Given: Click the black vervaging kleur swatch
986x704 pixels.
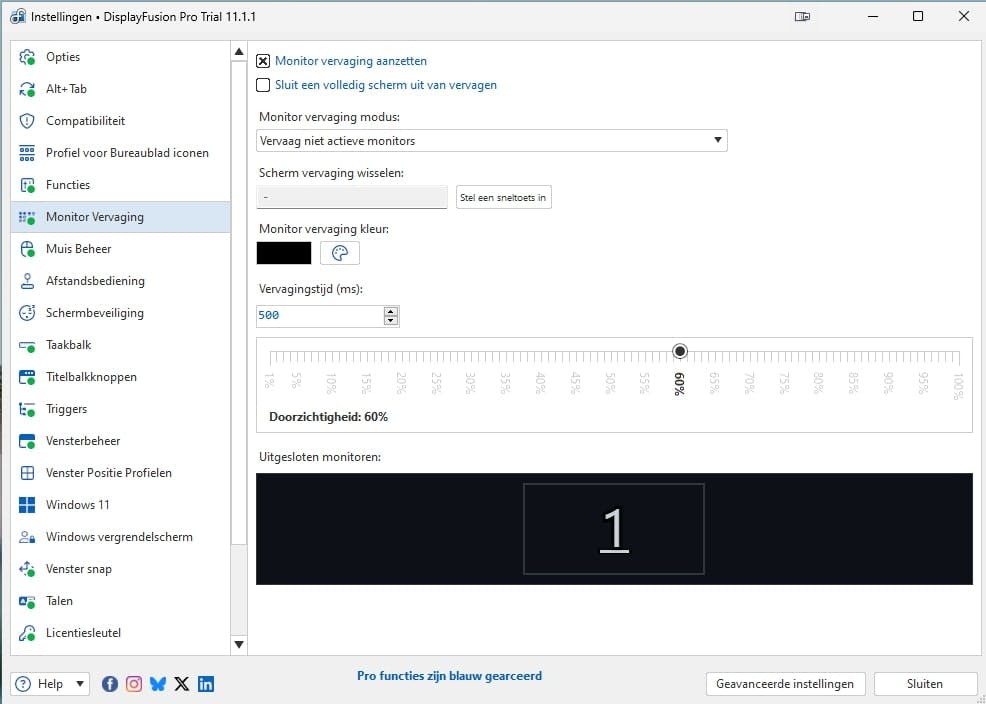Looking at the screenshot, I should coord(284,253).
